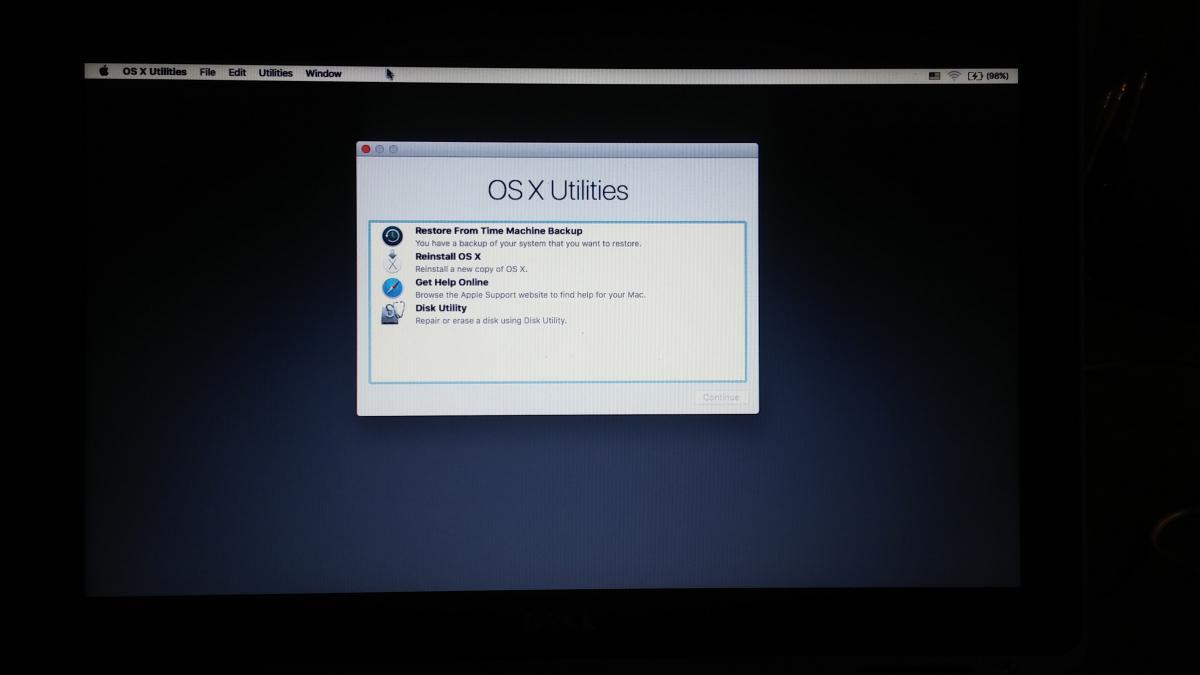
Task: Close the OS X Utilities window
Action: pyautogui.click(x=366, y=149)
